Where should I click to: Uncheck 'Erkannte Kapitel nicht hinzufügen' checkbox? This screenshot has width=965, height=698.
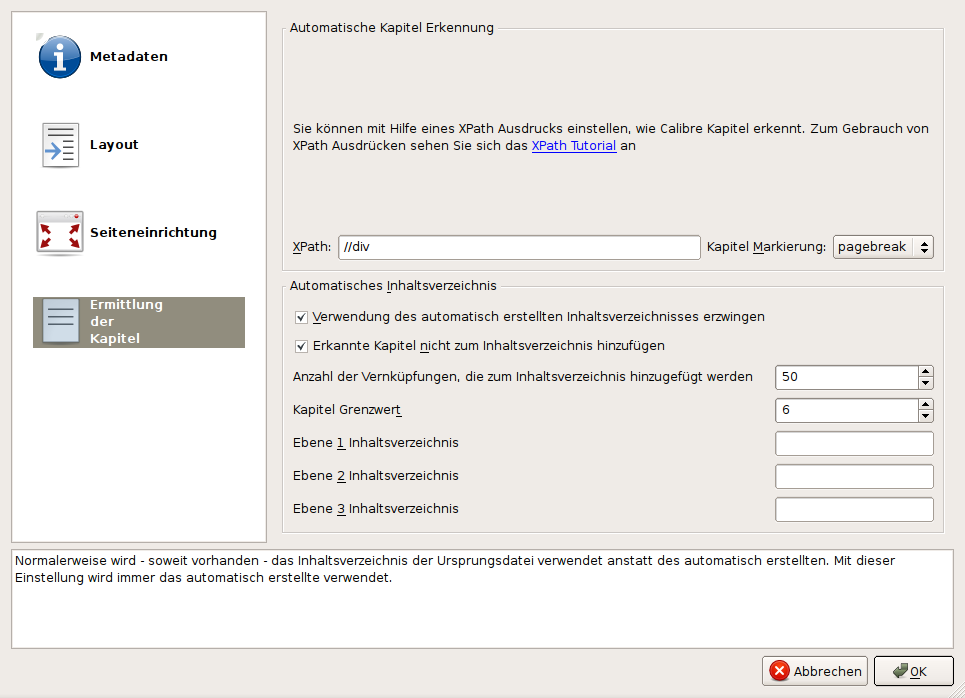pos(301,346)
